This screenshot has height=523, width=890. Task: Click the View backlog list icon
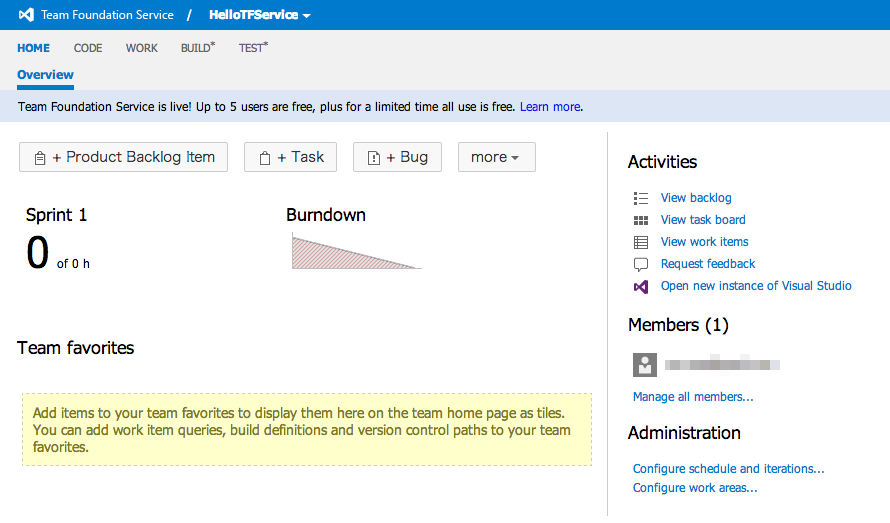(x=641, y=198)
